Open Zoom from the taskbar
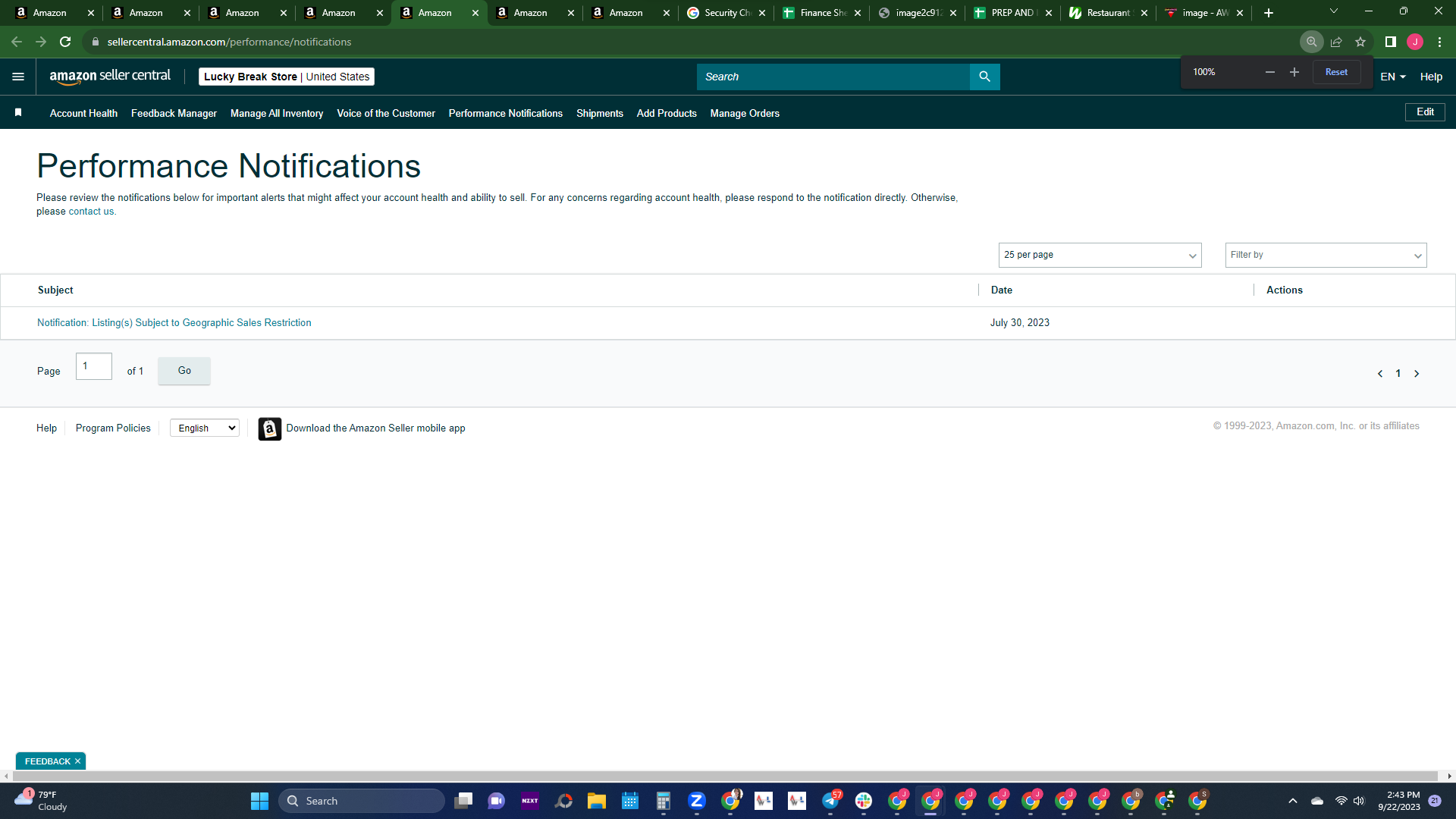 pos(696,801)
